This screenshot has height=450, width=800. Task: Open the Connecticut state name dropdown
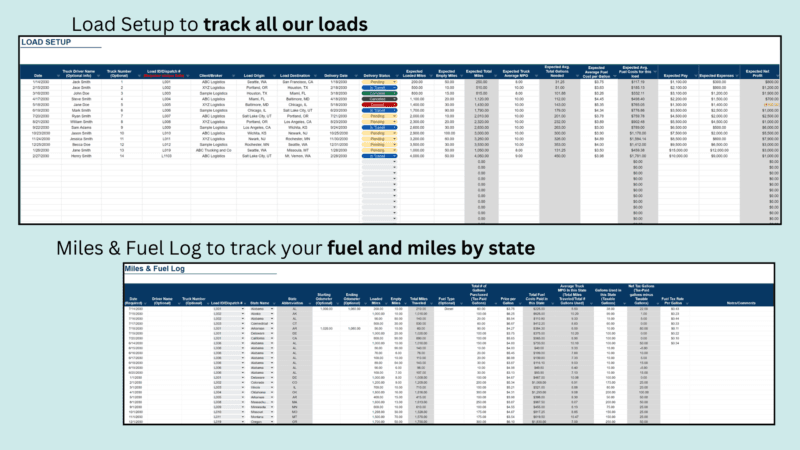pos(272,323)
